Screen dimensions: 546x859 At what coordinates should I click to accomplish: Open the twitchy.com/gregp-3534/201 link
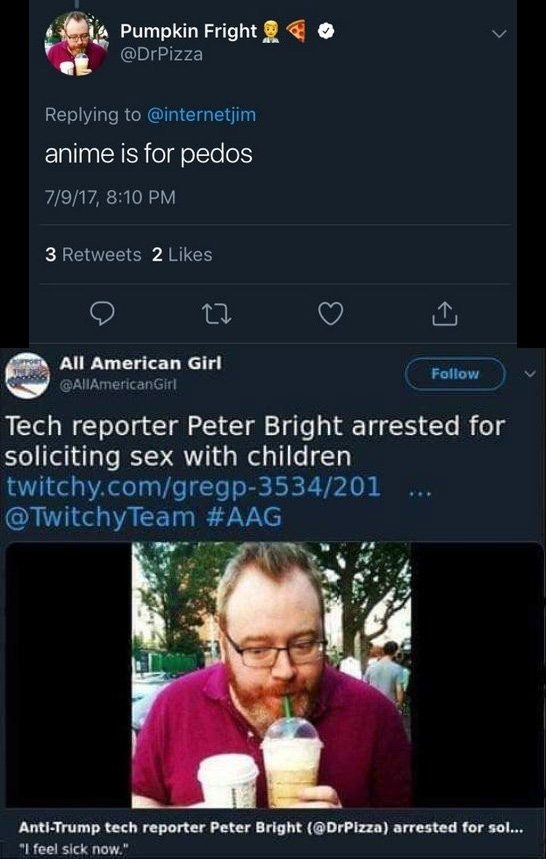(x=192, y=486)
